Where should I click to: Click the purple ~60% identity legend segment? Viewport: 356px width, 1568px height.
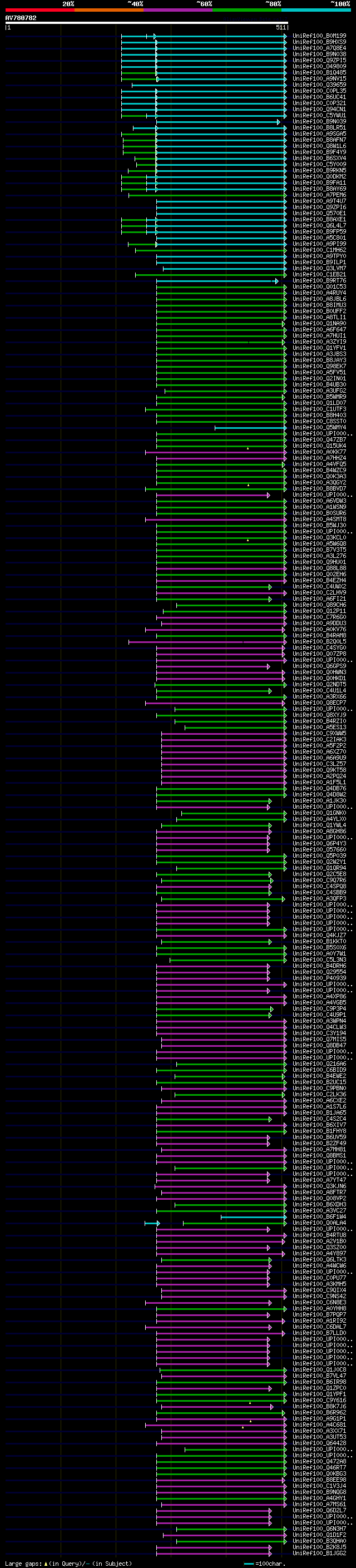tap(179, 10)
